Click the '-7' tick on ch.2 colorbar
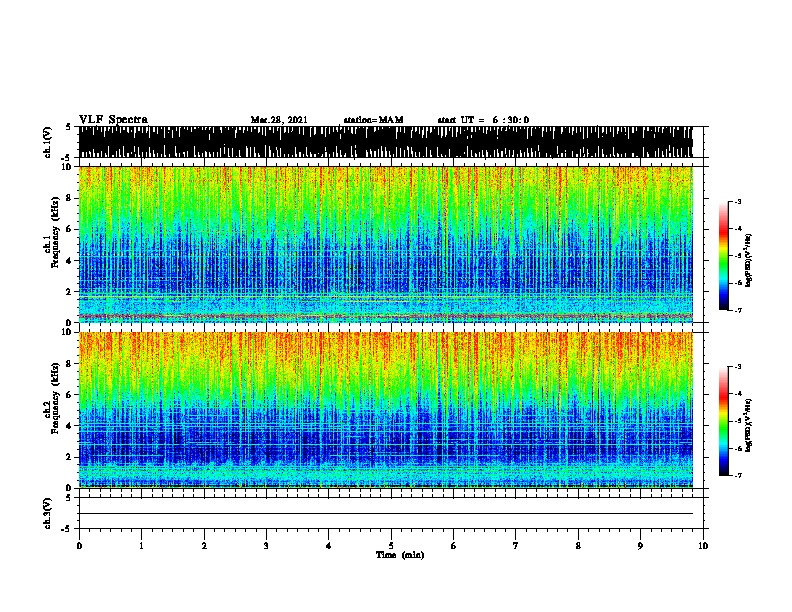This screenshot has height=612, width=792. coord(737,475)
